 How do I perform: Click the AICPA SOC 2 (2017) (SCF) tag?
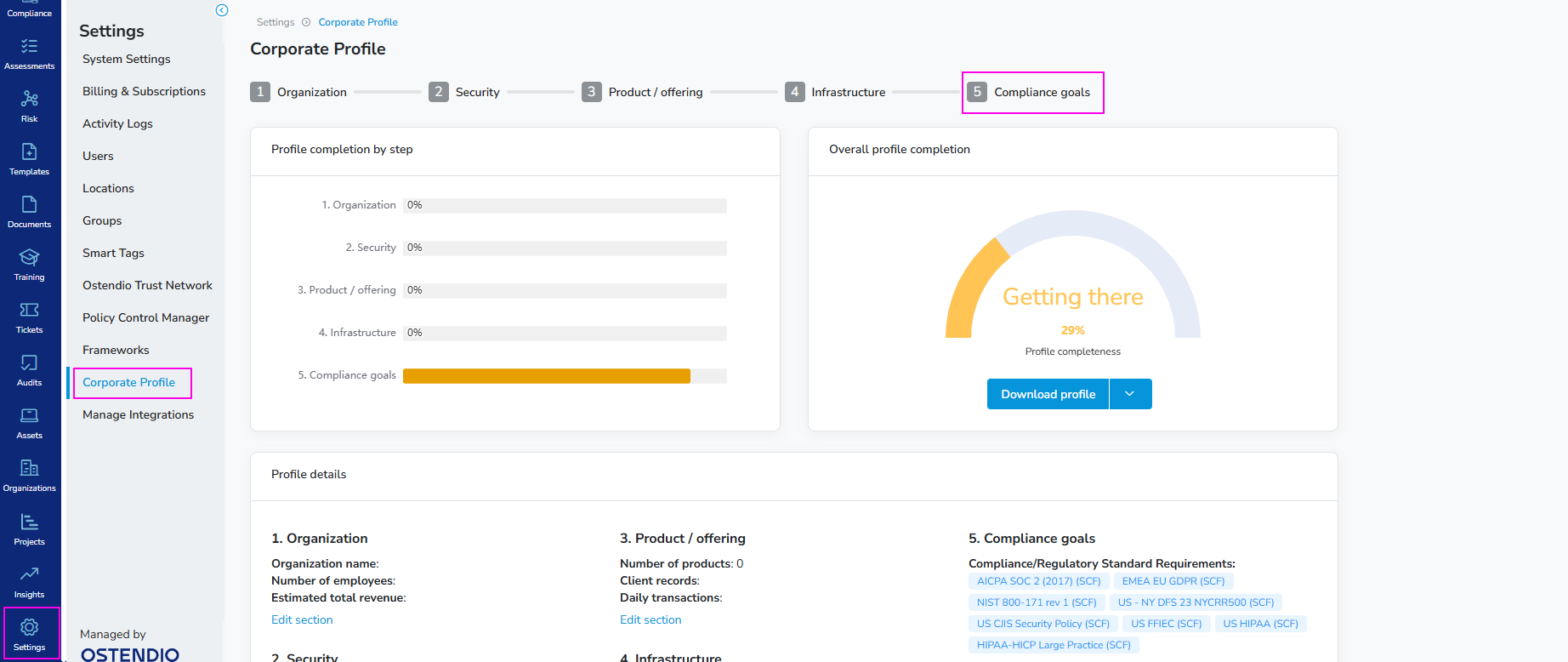point(1038,581)
